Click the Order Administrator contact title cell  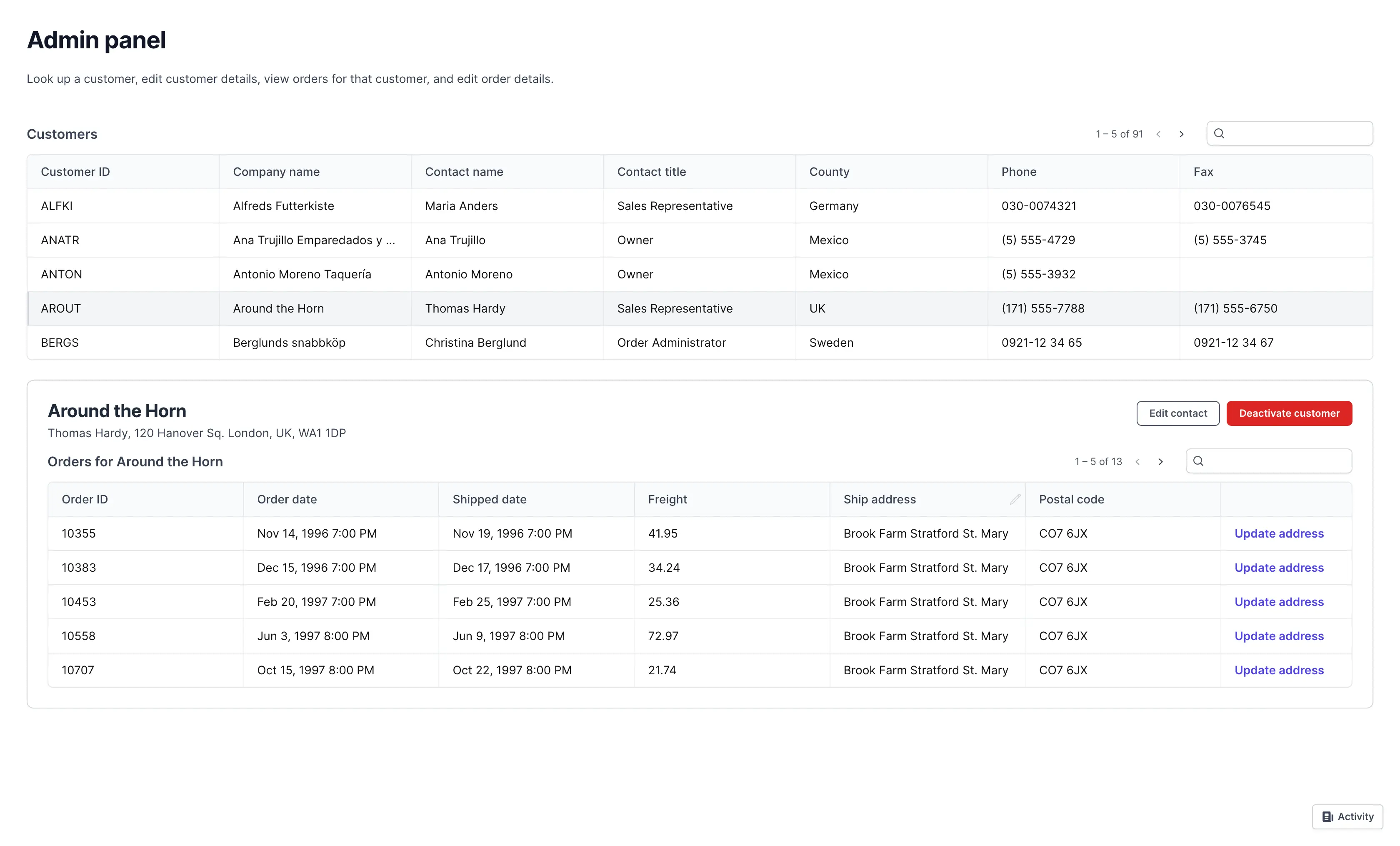click(700, 343)
